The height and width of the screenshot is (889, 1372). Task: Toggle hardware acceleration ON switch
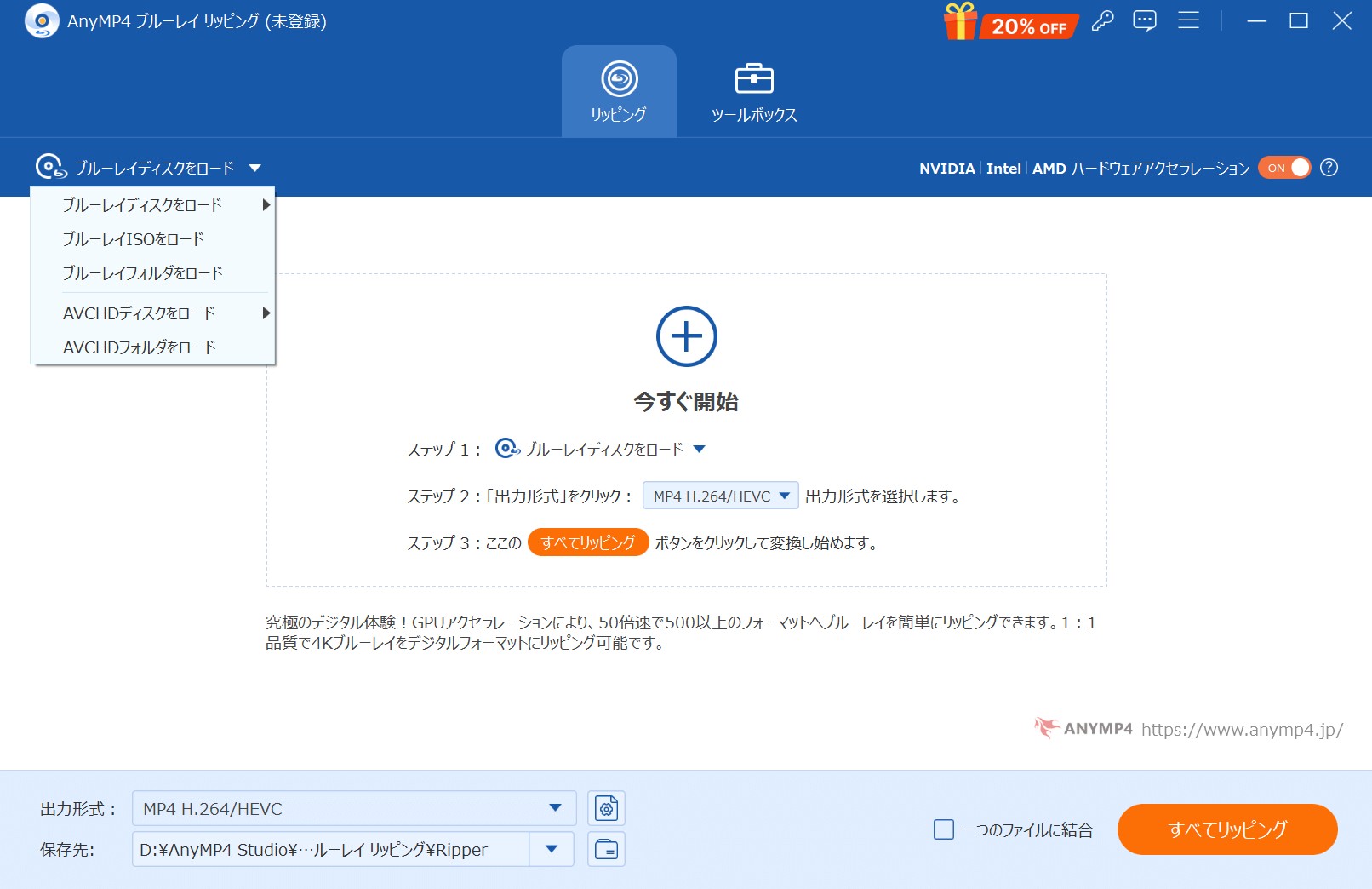pos(1284,168)
